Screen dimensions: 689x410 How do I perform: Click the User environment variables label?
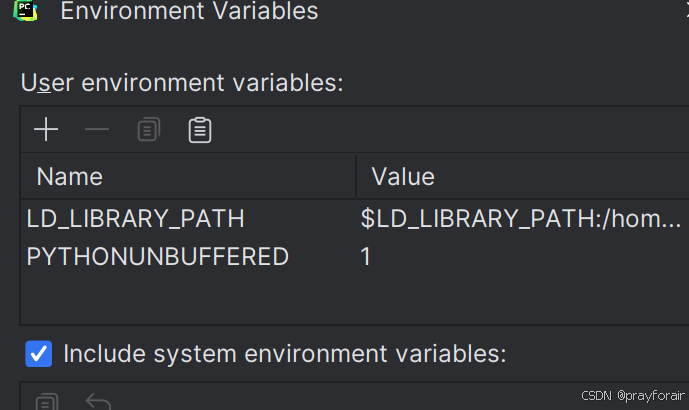[182, 83]
